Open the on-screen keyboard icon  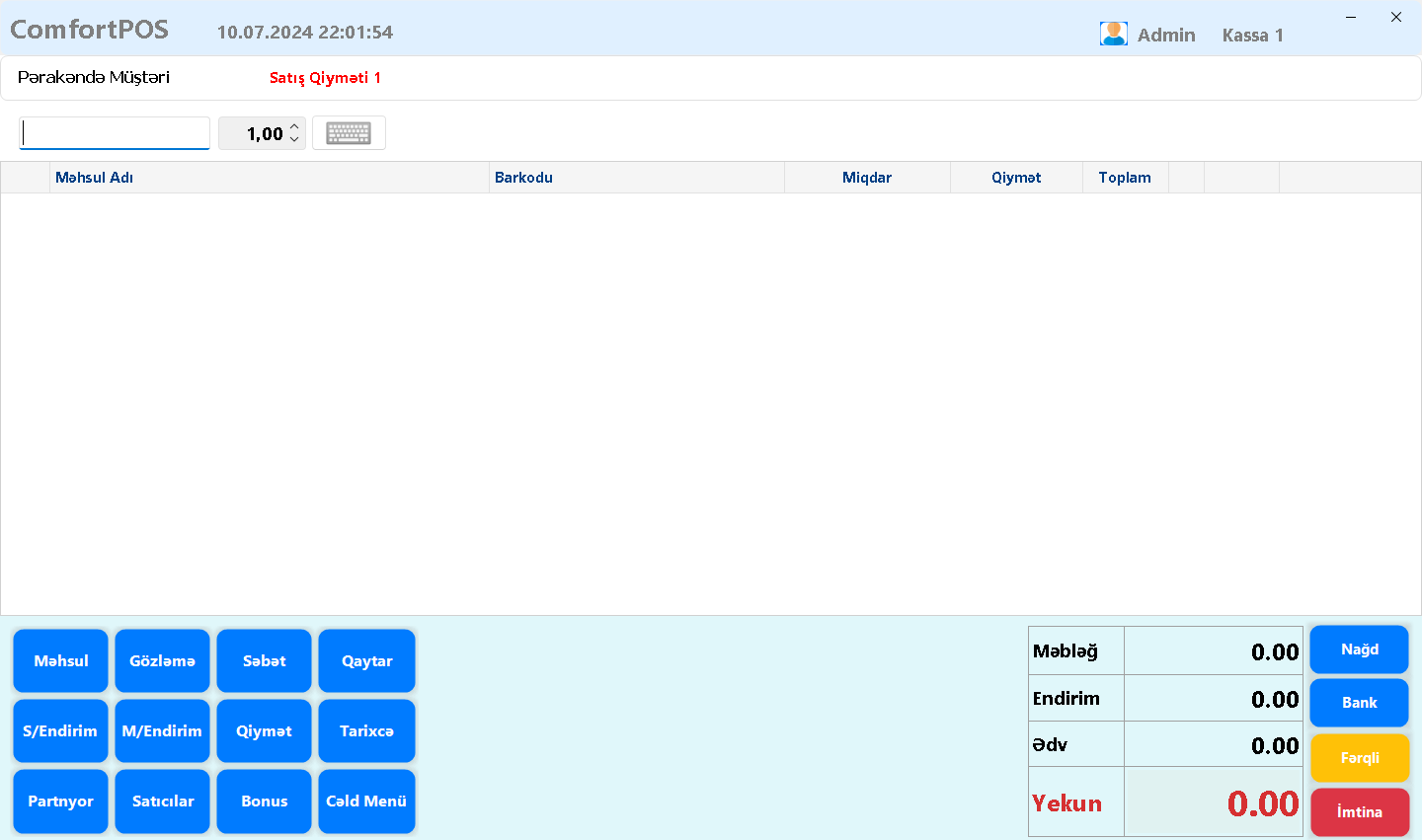tap(349, 133)
